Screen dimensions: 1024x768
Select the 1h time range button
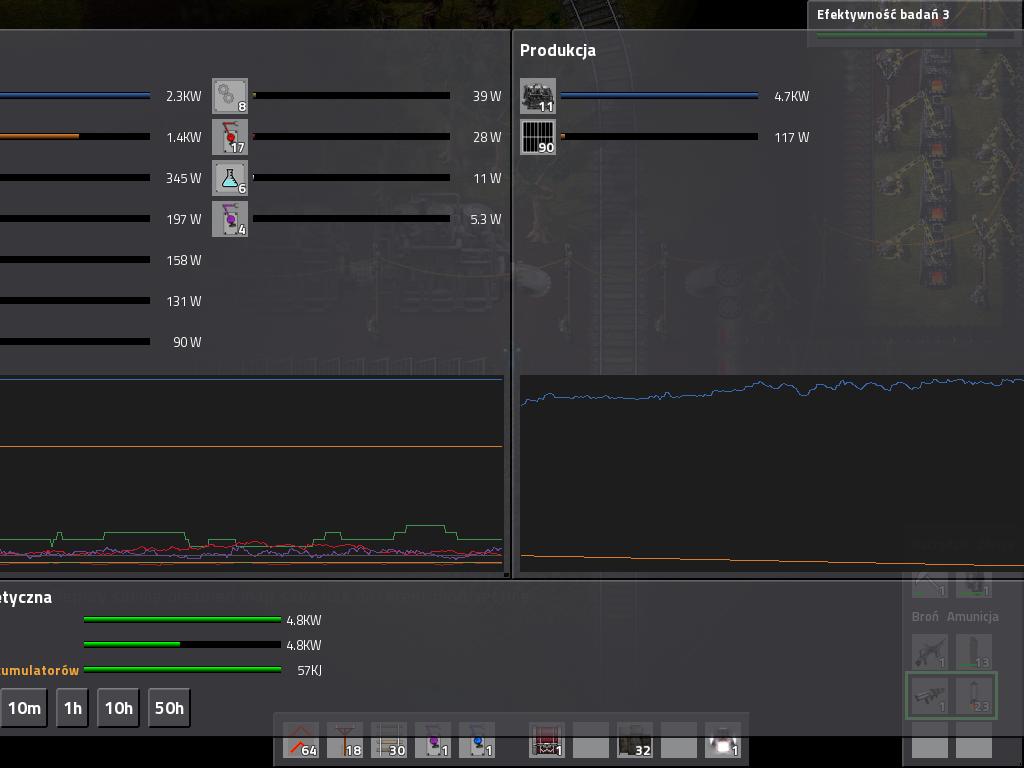click(x=73, y=708)
